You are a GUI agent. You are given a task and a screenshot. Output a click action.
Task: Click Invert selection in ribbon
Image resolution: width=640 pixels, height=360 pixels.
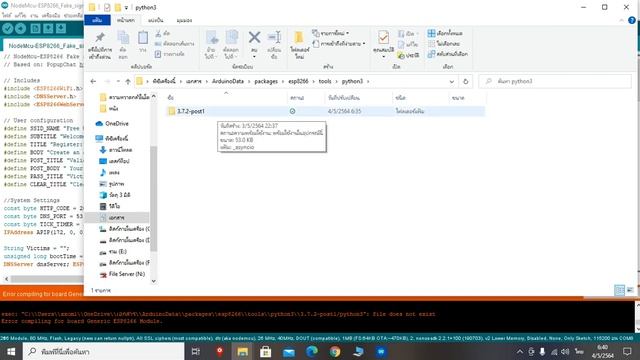pyautogui.click(x=447, y=54)
